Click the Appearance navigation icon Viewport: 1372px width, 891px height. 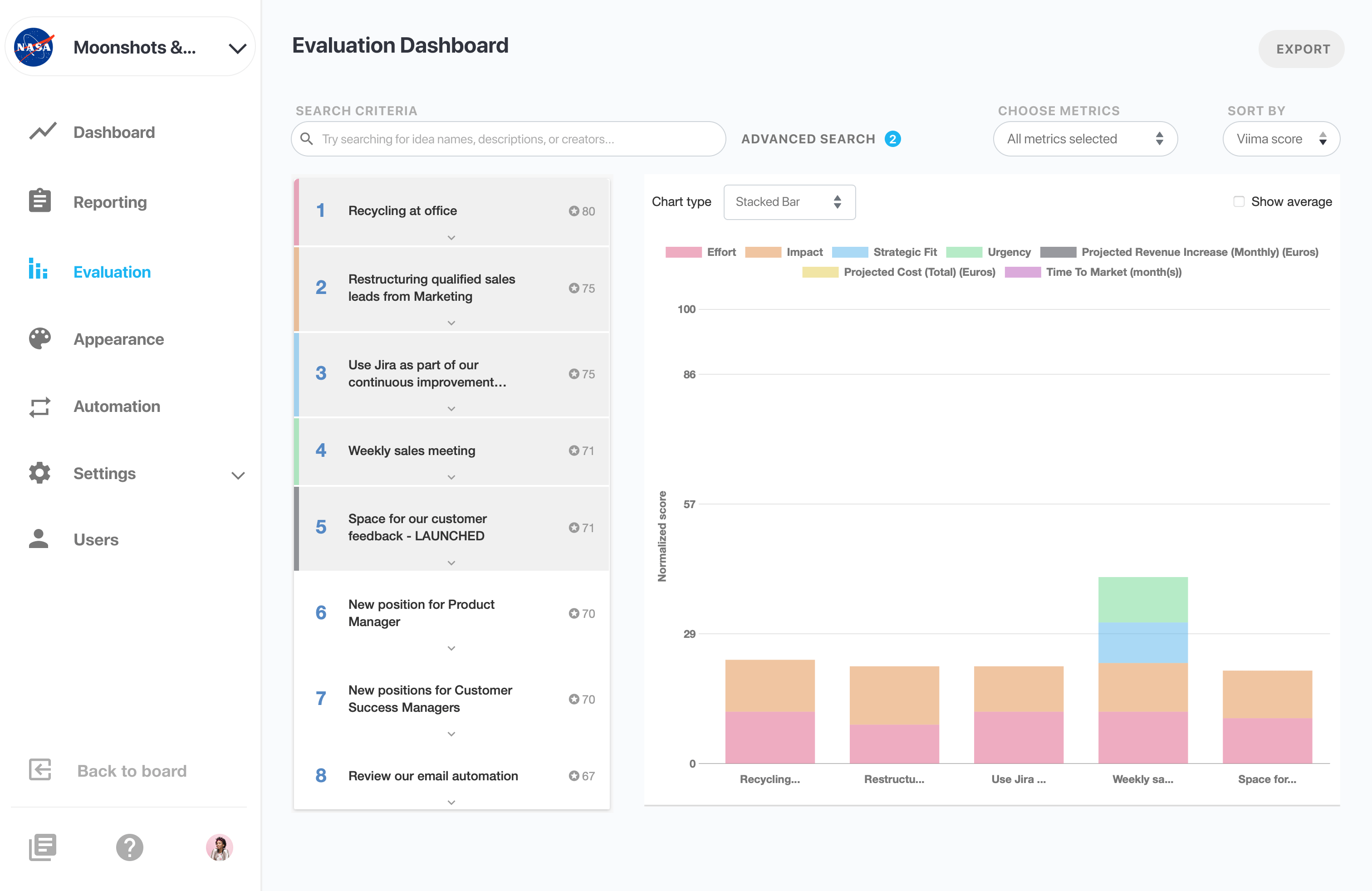(40, 337)
